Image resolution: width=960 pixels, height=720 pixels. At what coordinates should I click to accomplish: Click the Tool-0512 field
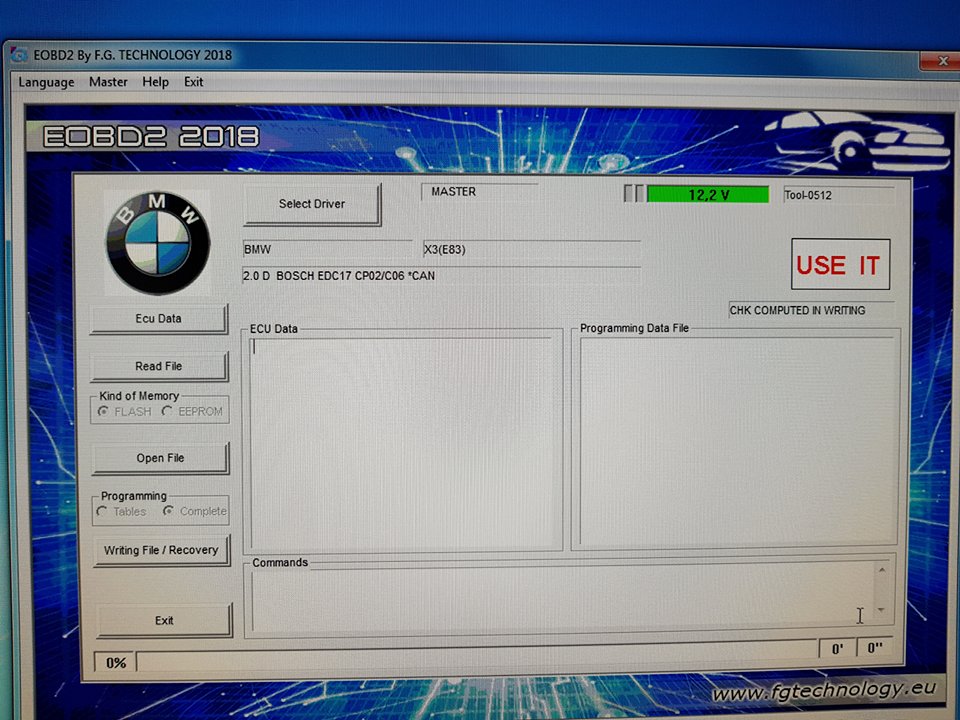[x=838, y=195]
